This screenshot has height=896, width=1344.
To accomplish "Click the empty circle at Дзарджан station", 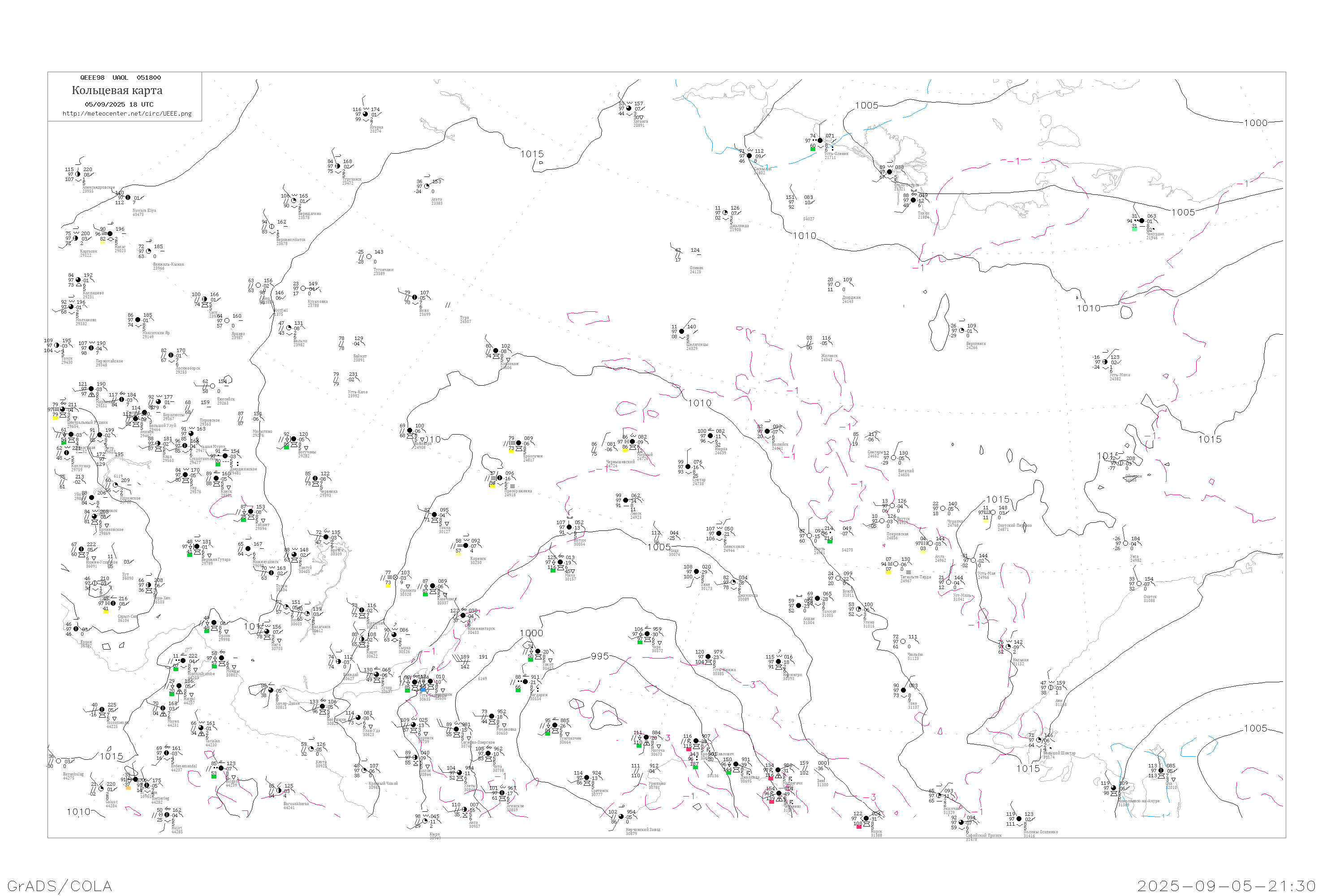I will click(x=838, y=284).
